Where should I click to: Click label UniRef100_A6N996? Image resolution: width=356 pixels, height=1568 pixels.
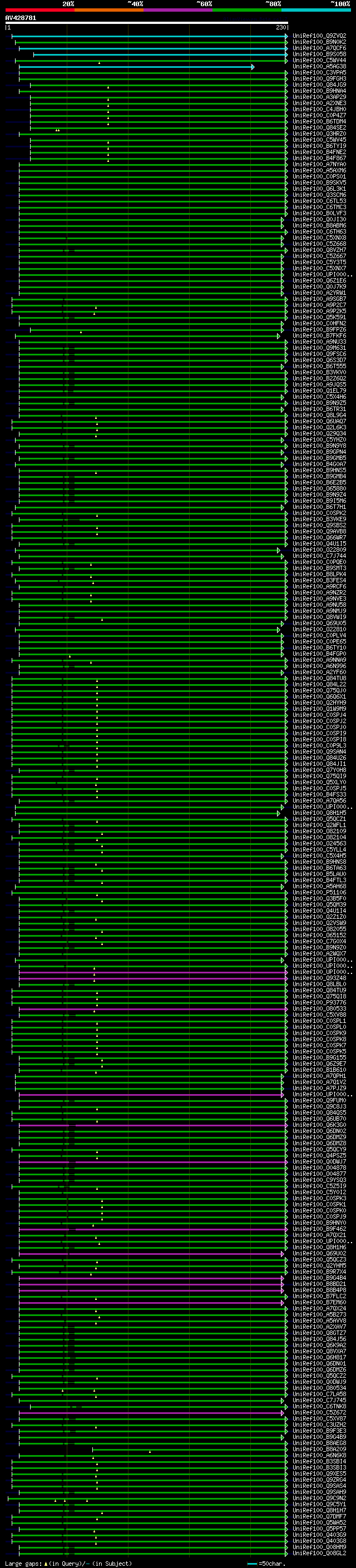click(319, 666)
